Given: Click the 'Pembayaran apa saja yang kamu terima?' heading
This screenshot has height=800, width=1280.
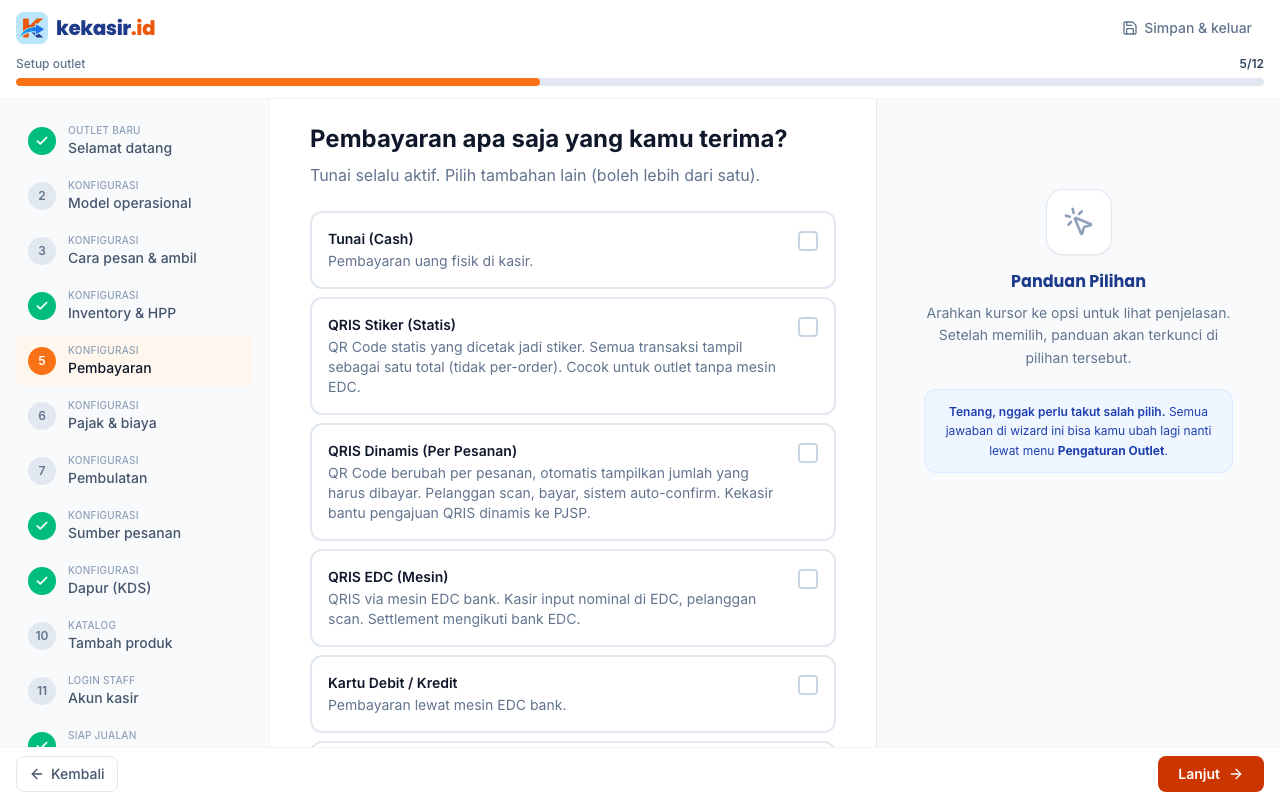Looking at the screenshot, I should [548, 139].
